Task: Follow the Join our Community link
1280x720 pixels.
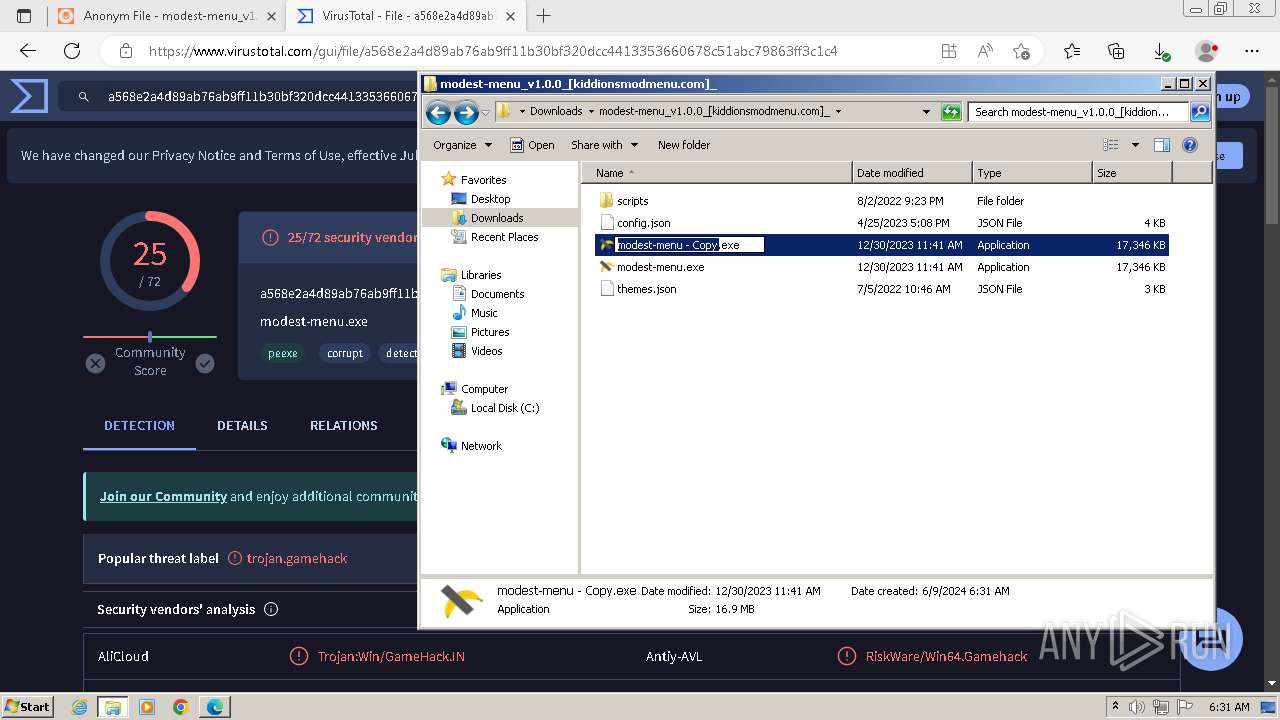Action: (x=163, y=496)
